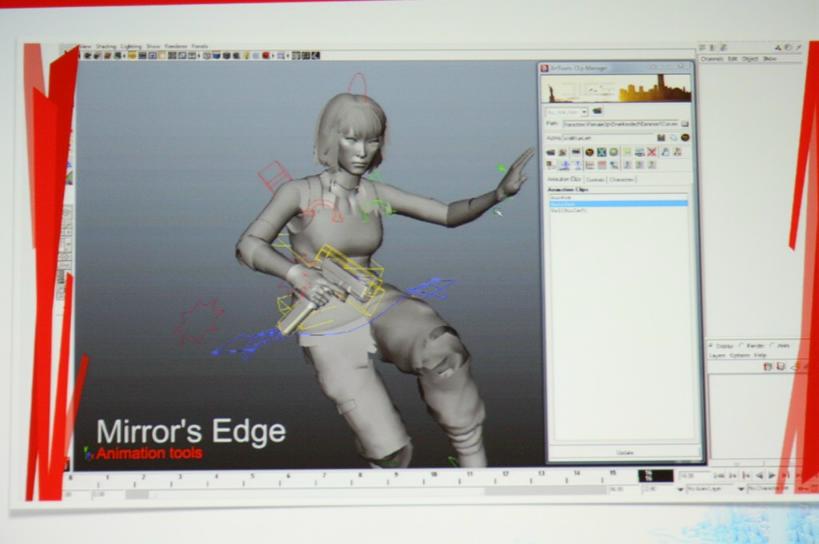Click the second layer icon in the layer editor
Screen dimensions: 819x544
pyautogui.click(x=780, y=366)
